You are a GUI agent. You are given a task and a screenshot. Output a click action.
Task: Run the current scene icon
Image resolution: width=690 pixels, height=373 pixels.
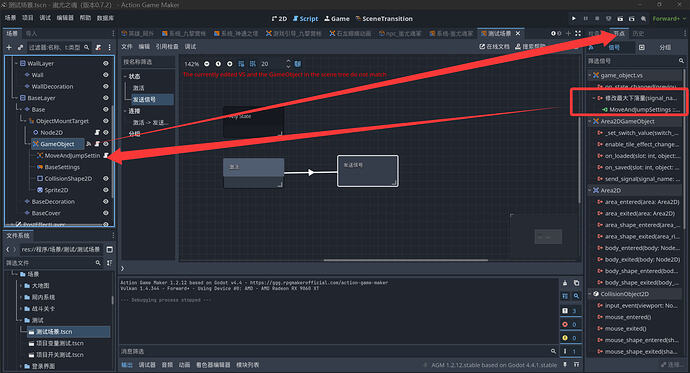click(620, 18)
